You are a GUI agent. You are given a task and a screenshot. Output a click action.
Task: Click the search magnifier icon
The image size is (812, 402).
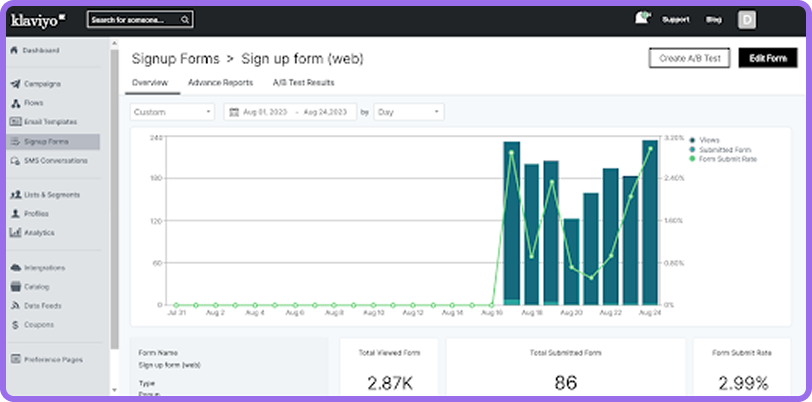point(185,20)
